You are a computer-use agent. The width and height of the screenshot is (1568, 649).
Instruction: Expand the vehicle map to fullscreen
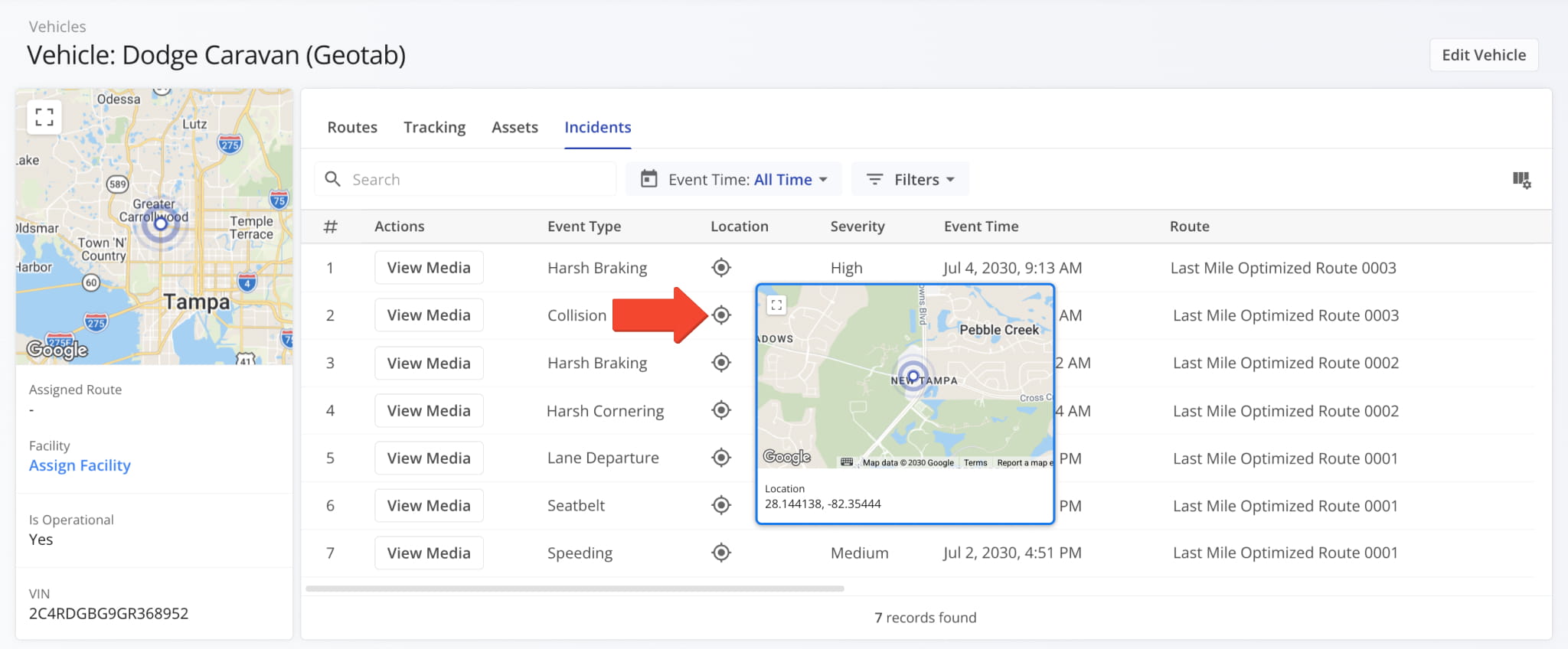tap(44, 117)
